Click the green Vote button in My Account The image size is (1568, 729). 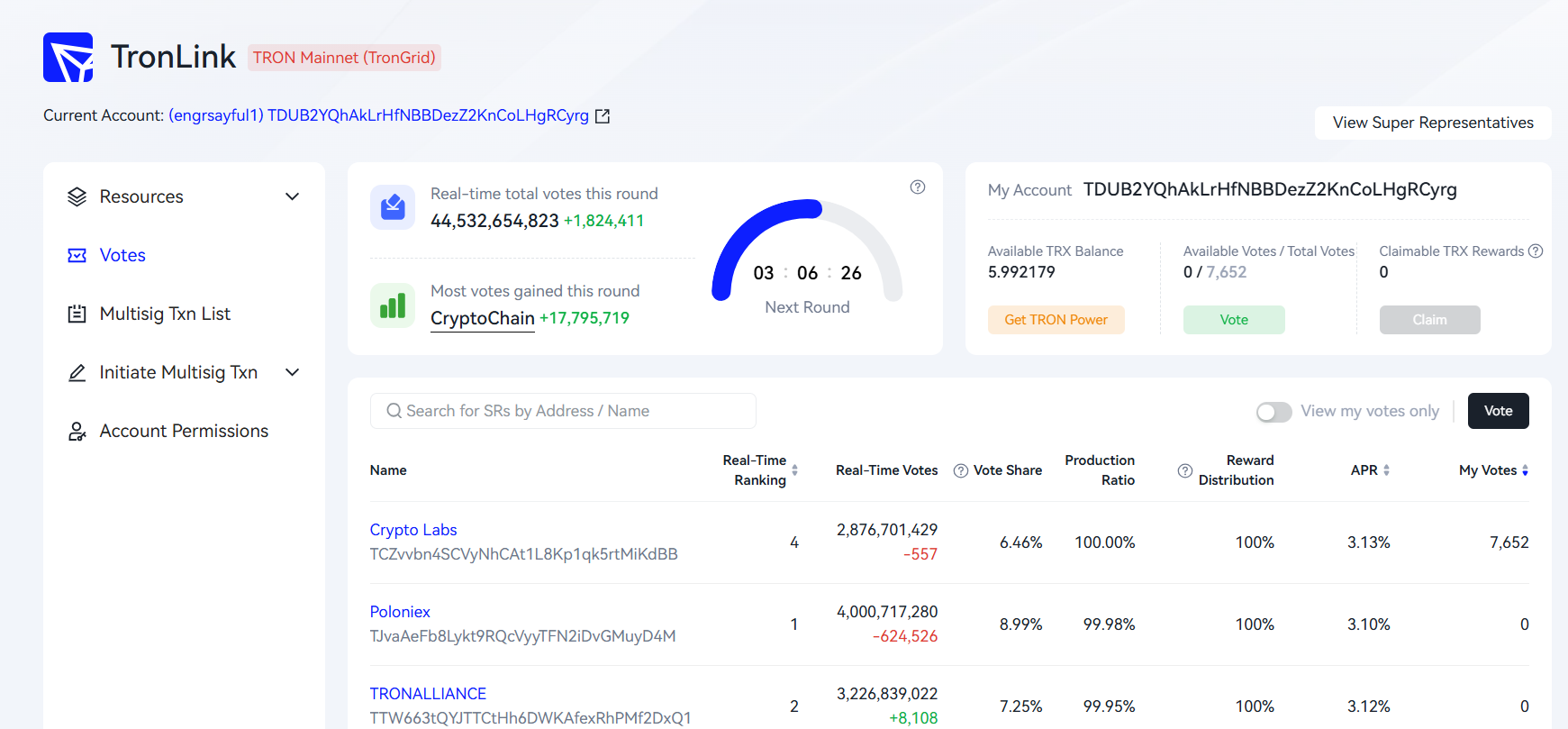(1234, 320)
